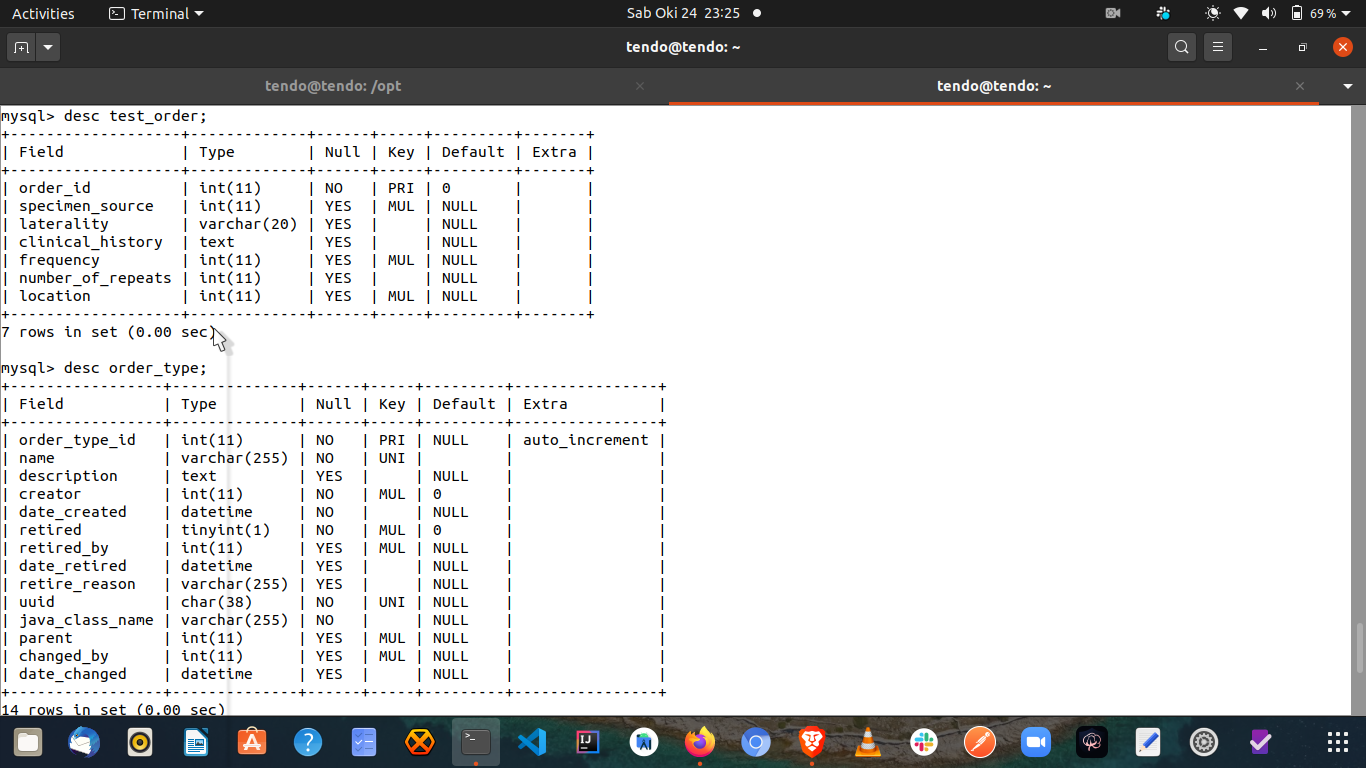The width and height of the screenshot is (1366, 768).
Task: Click 'varchar(20)' type of laterality row
Action: [248, 224]
